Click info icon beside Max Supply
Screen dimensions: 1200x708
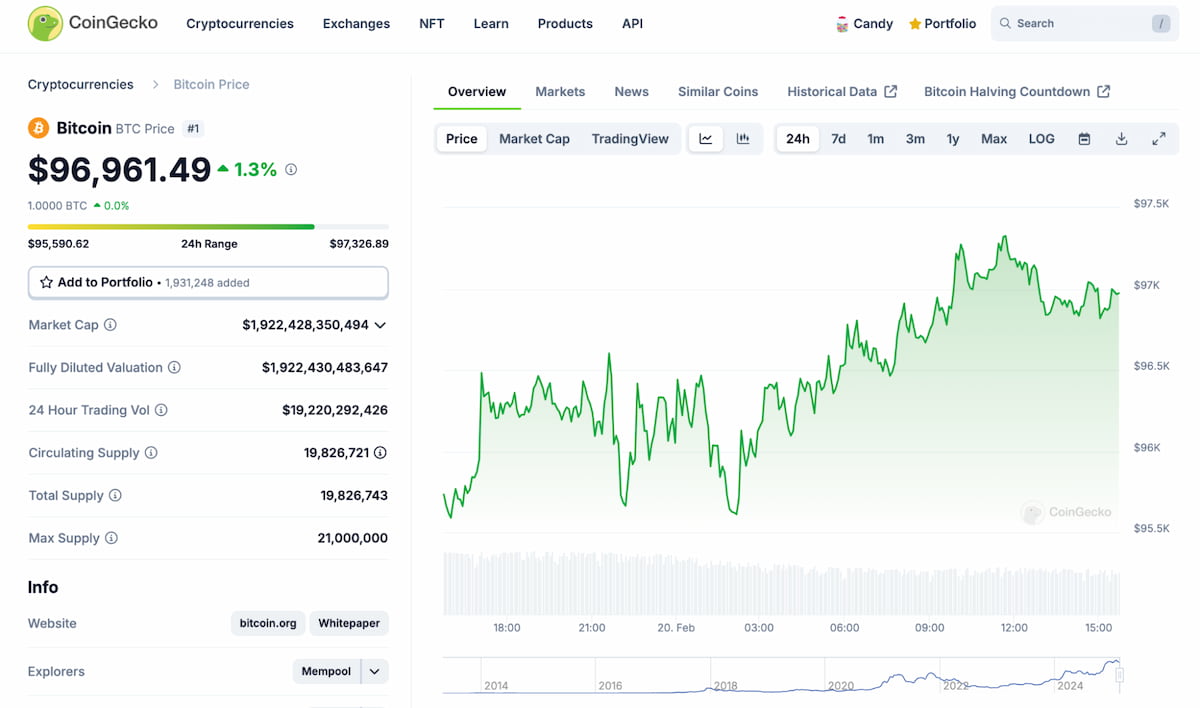tap(111, 538)
